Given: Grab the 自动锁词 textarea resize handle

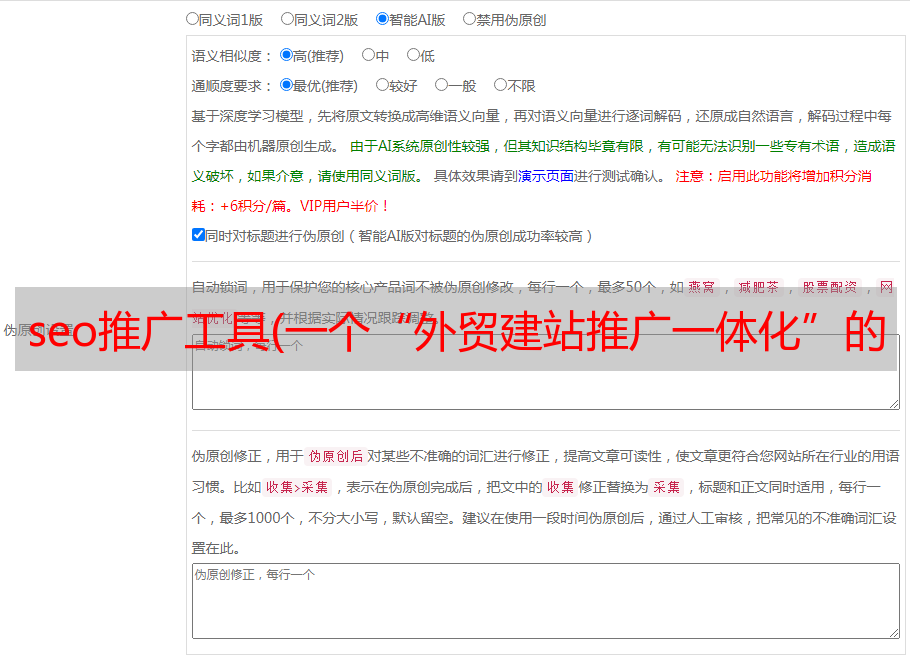Looking at the screenshot, I should click(x=894, y=404).
